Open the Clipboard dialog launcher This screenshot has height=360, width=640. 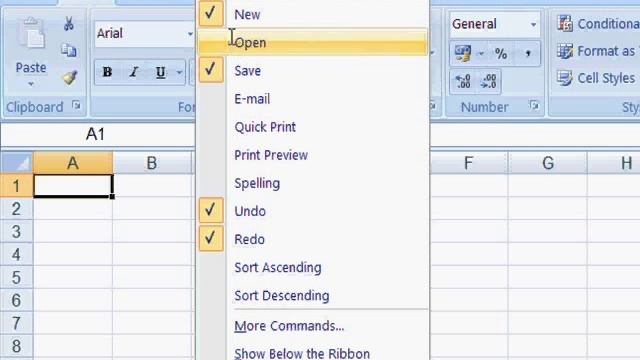76,106
